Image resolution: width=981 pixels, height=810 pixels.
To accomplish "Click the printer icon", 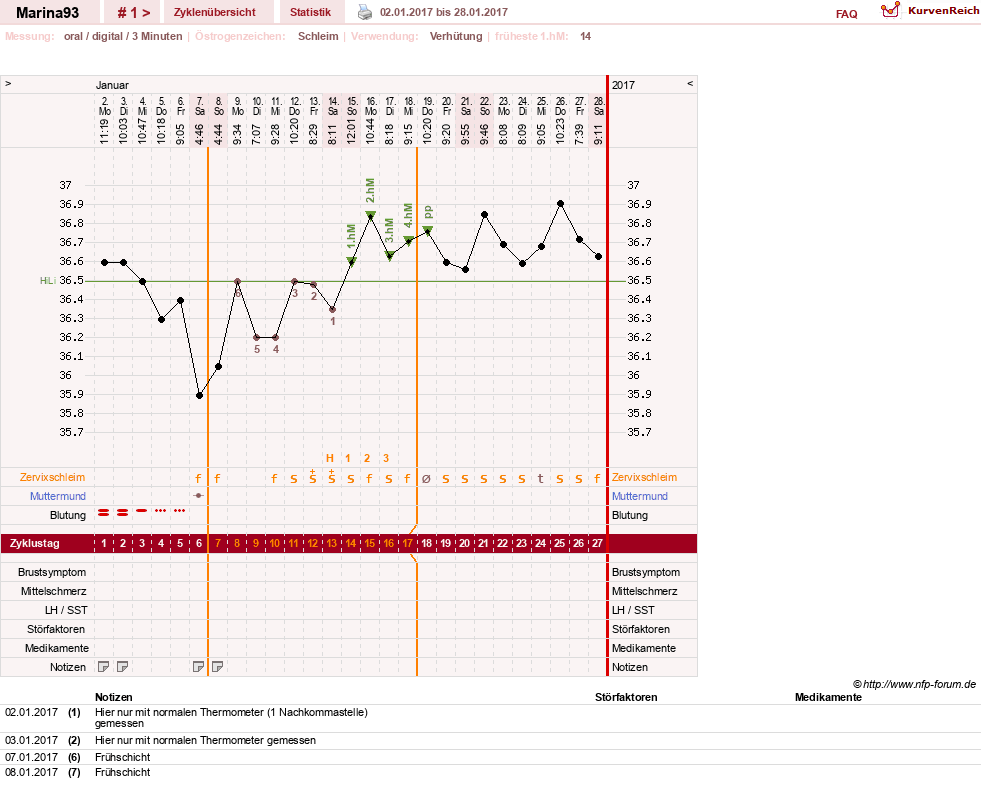I will (x=365, y=12).
